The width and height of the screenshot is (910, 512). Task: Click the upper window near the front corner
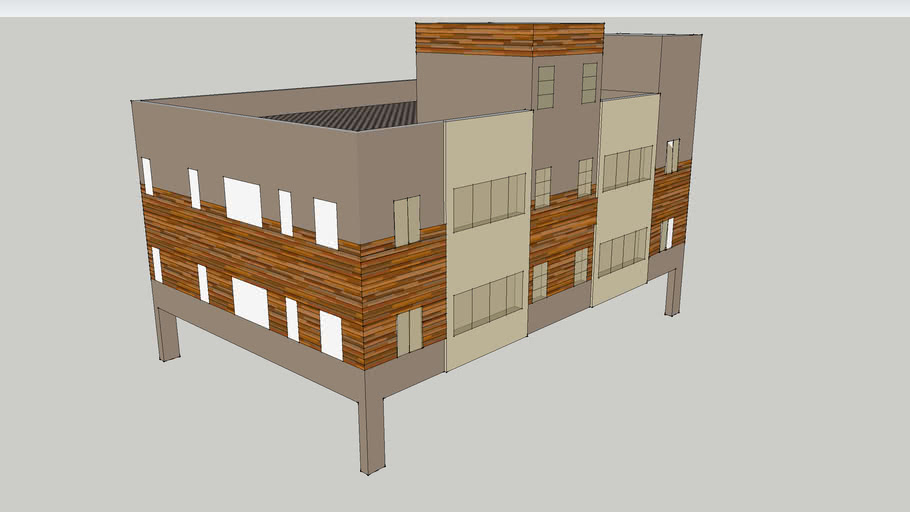tap(406, 221)
